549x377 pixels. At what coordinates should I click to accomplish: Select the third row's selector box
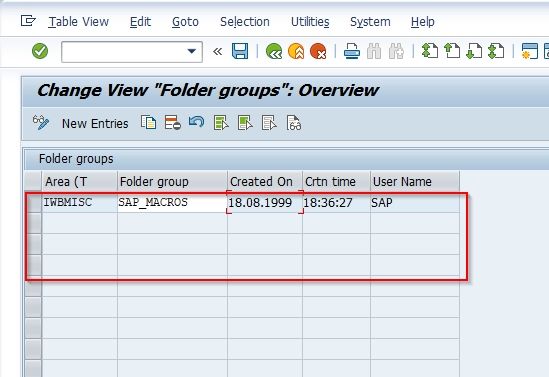point(34,244)
